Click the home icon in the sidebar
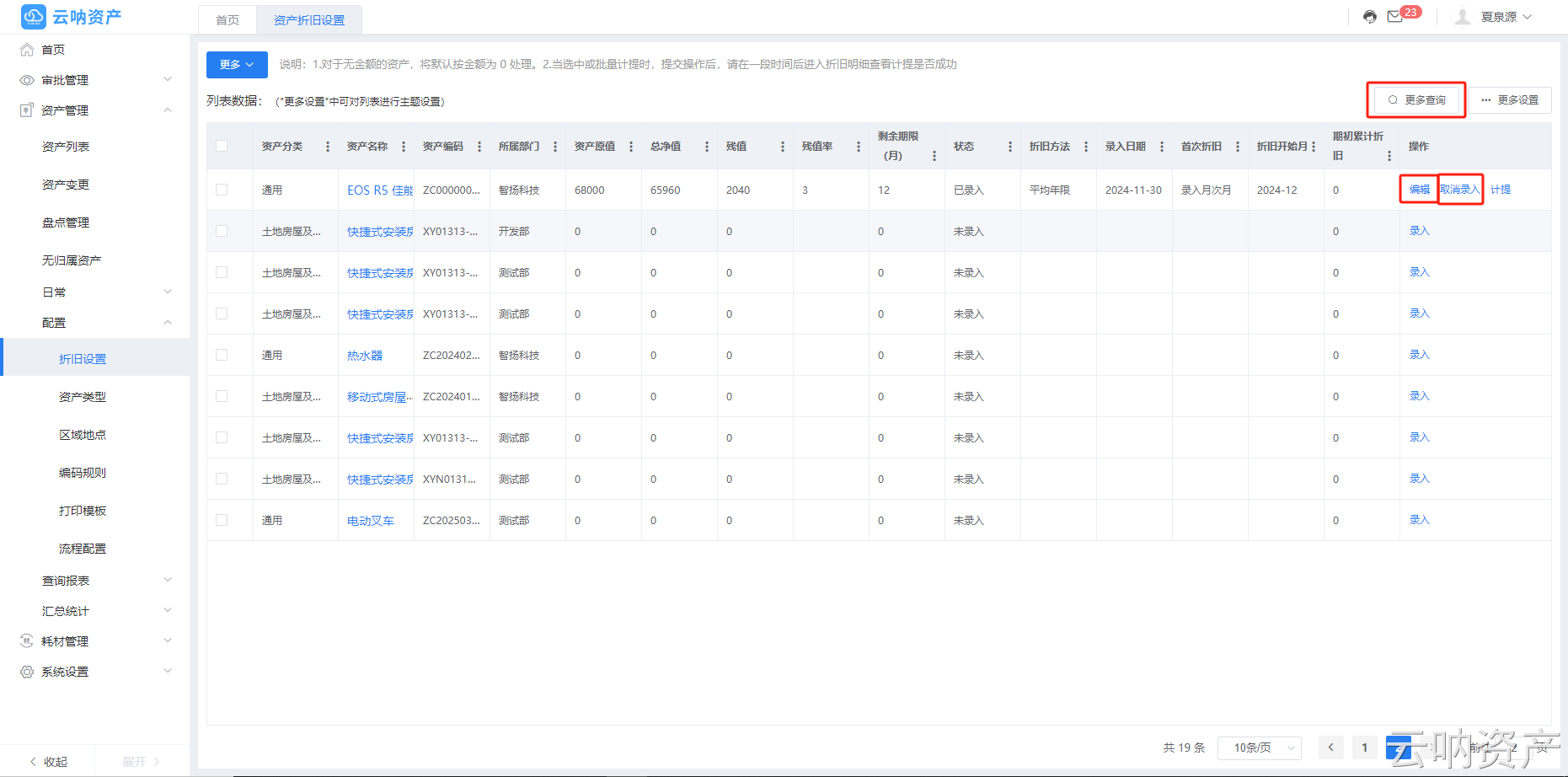The image size is (1568, 777). [x=27, y=50]
